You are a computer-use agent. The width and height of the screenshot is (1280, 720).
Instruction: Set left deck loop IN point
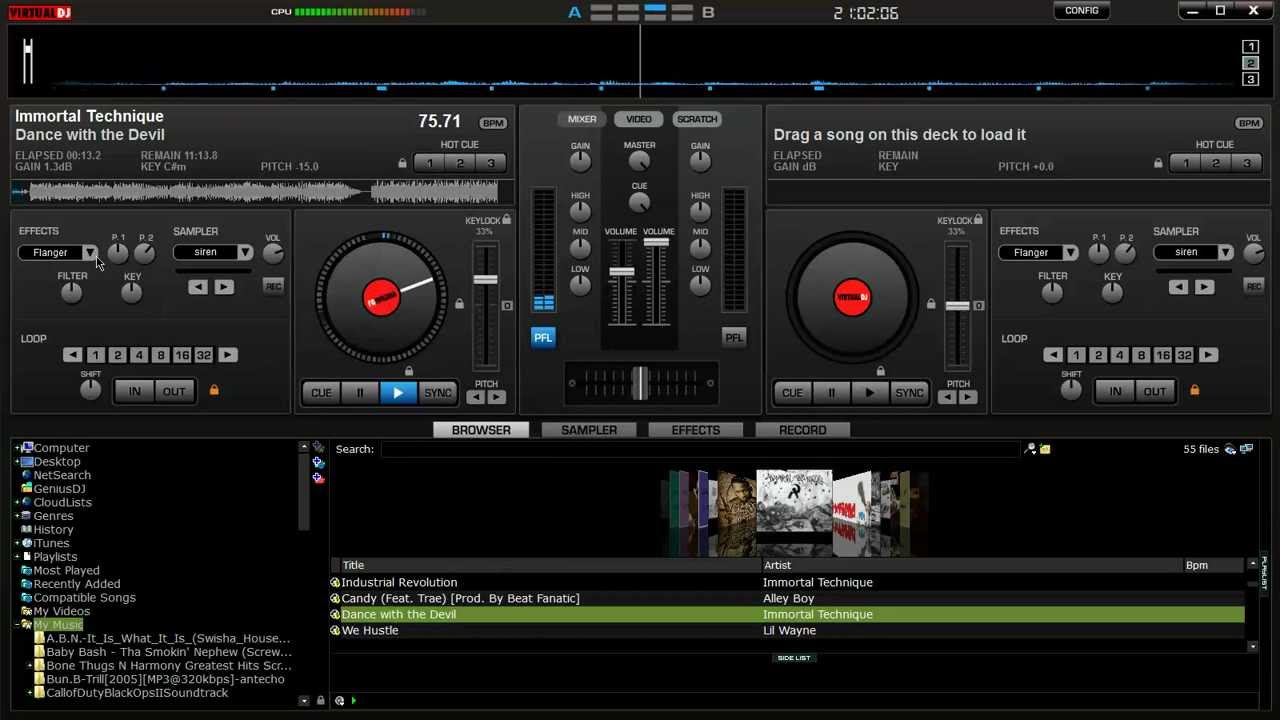pyautogui.click(x=134, y=391)
